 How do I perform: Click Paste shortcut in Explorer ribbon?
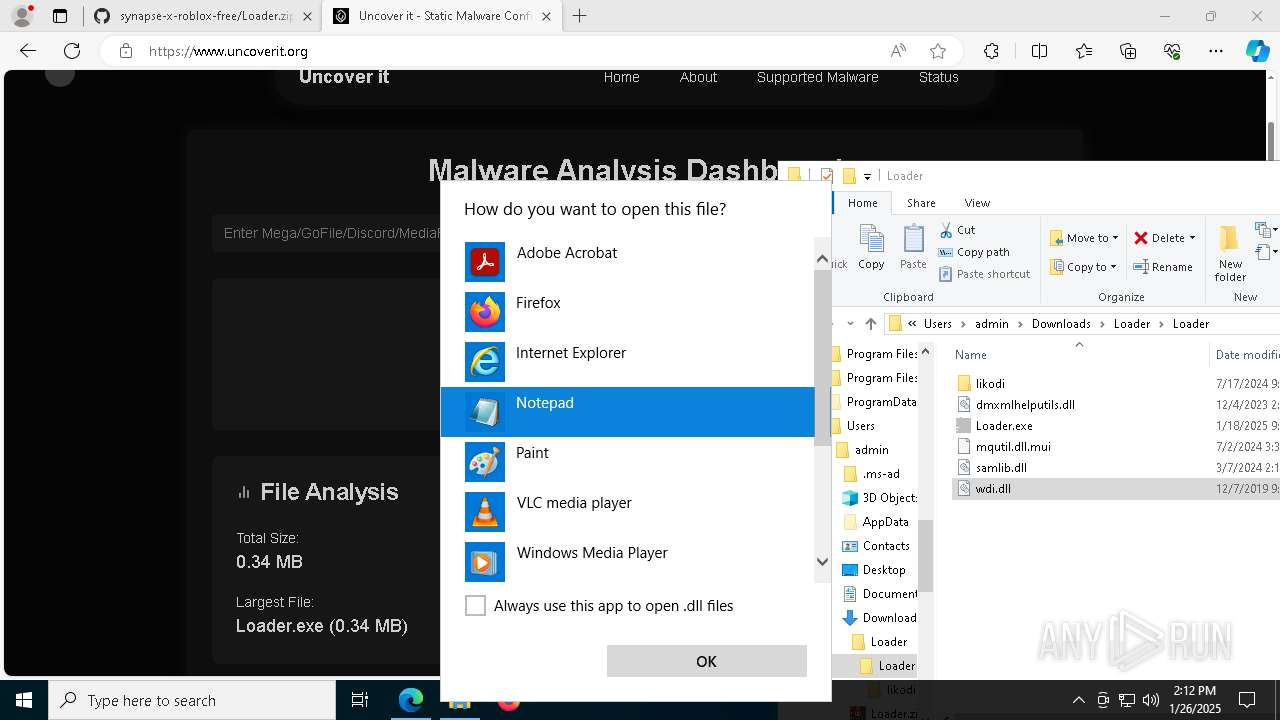point(984,274)
